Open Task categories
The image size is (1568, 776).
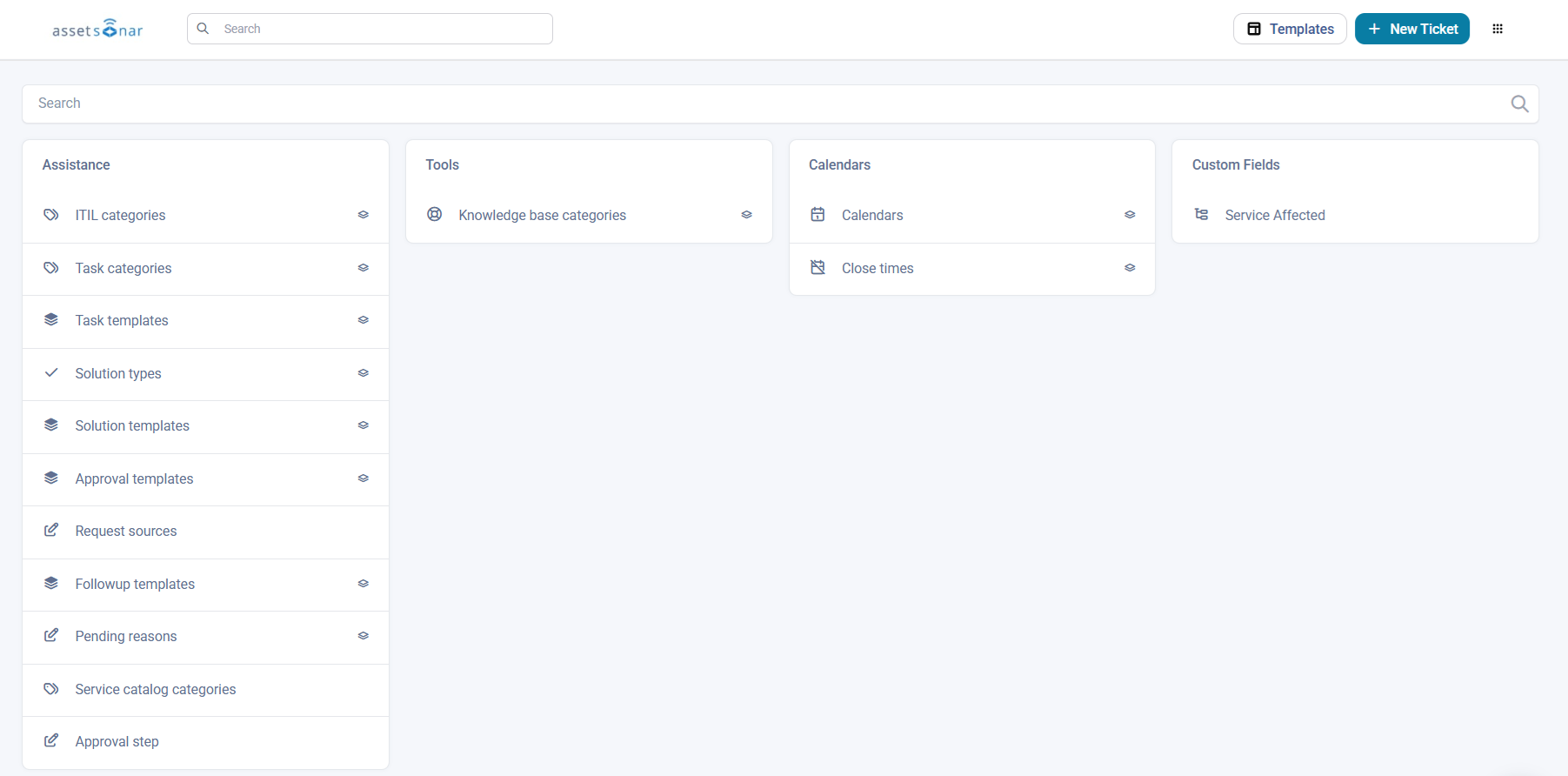coord(123,268)
